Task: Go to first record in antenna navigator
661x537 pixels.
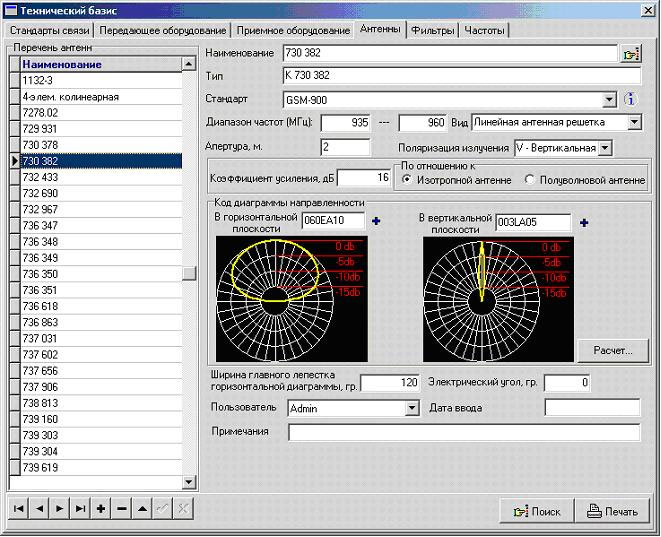Action: [19, 509]
